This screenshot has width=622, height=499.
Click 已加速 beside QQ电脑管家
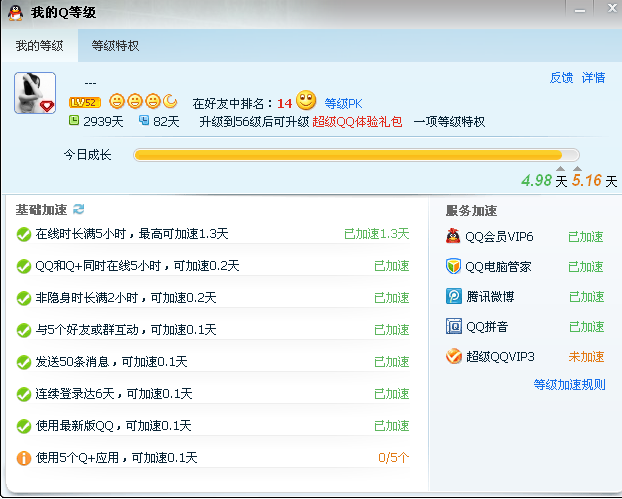pyautogui.click(x=586, y=267)
